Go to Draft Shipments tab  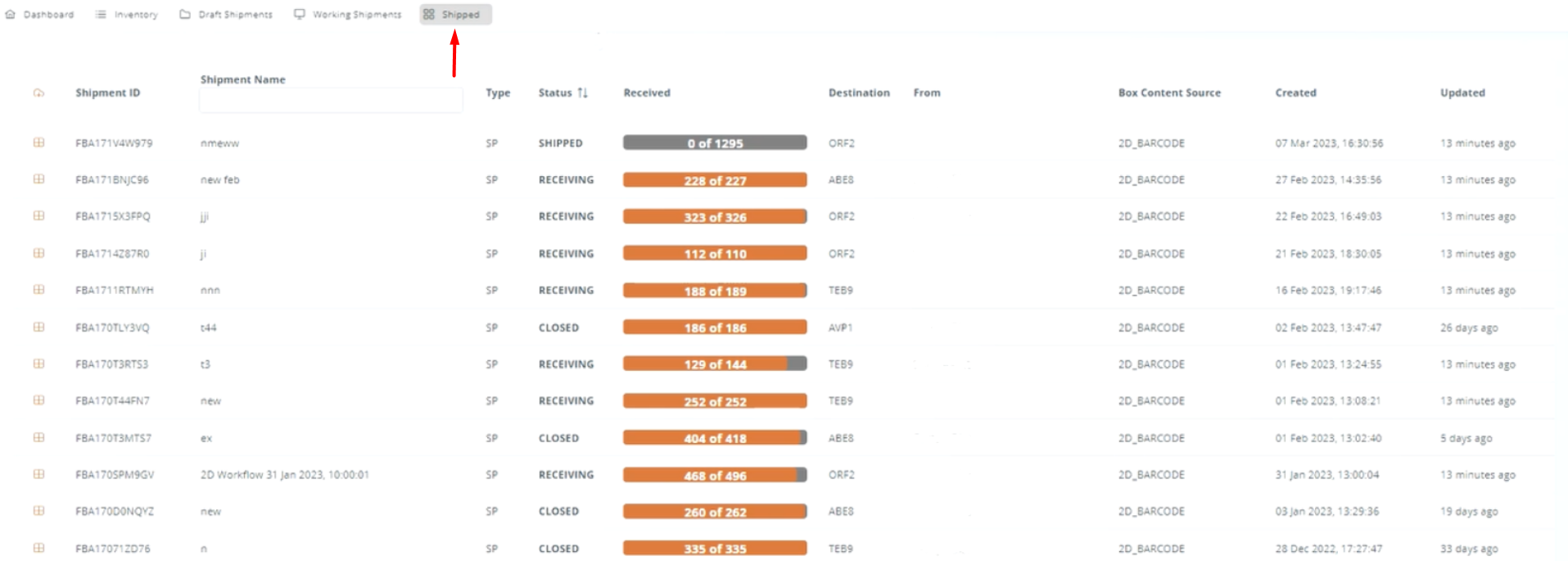click(226, 15)
